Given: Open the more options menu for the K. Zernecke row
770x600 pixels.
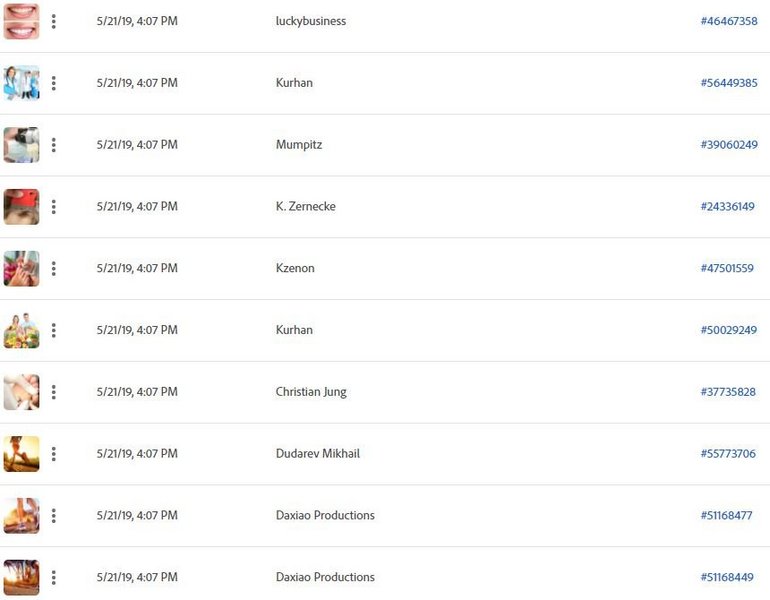Looking at the screenshot, I should pyautogui.click(x=54, y=207).
